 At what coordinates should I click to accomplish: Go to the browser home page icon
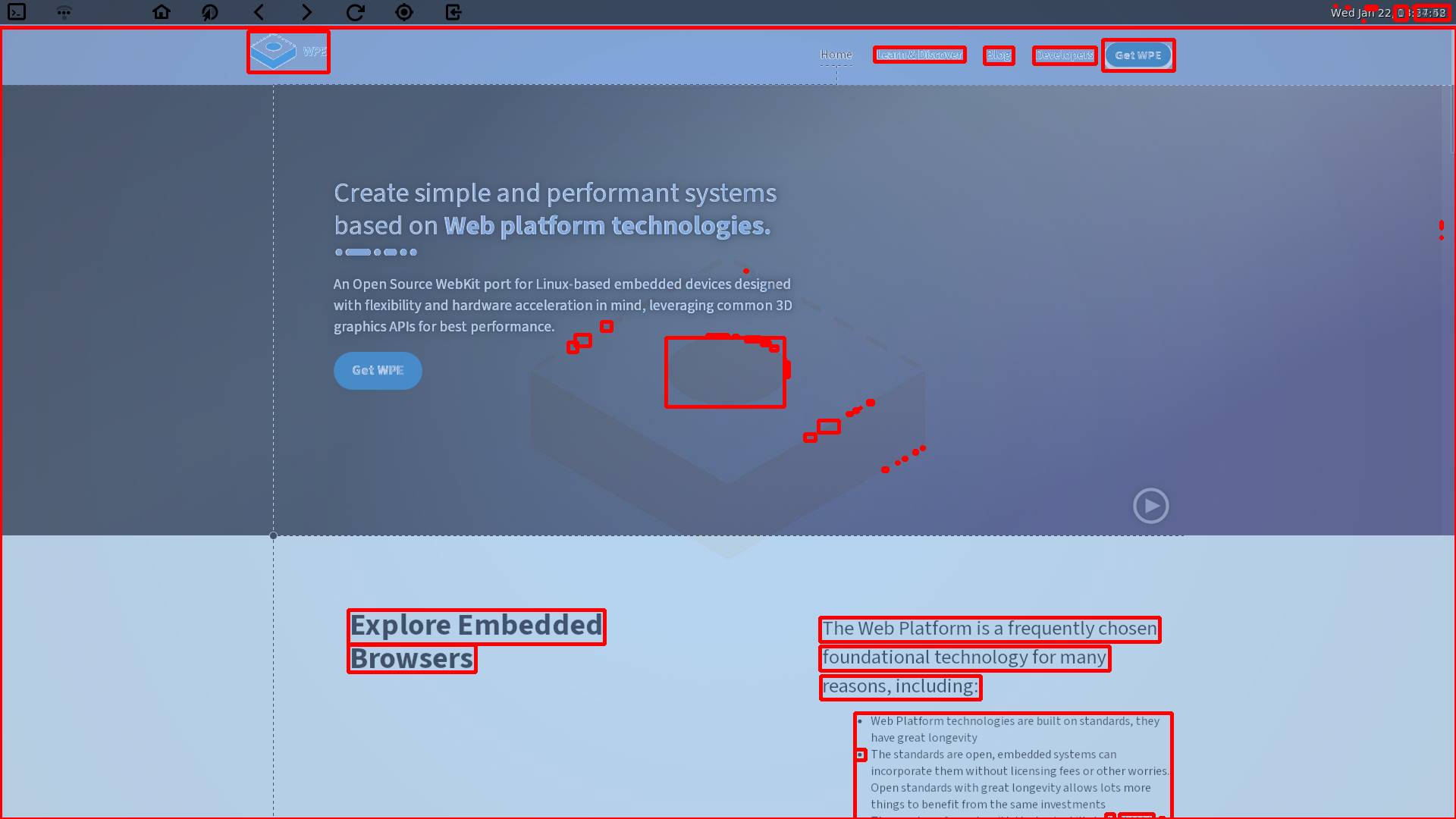pyautogui.click(x=162, y=12)
